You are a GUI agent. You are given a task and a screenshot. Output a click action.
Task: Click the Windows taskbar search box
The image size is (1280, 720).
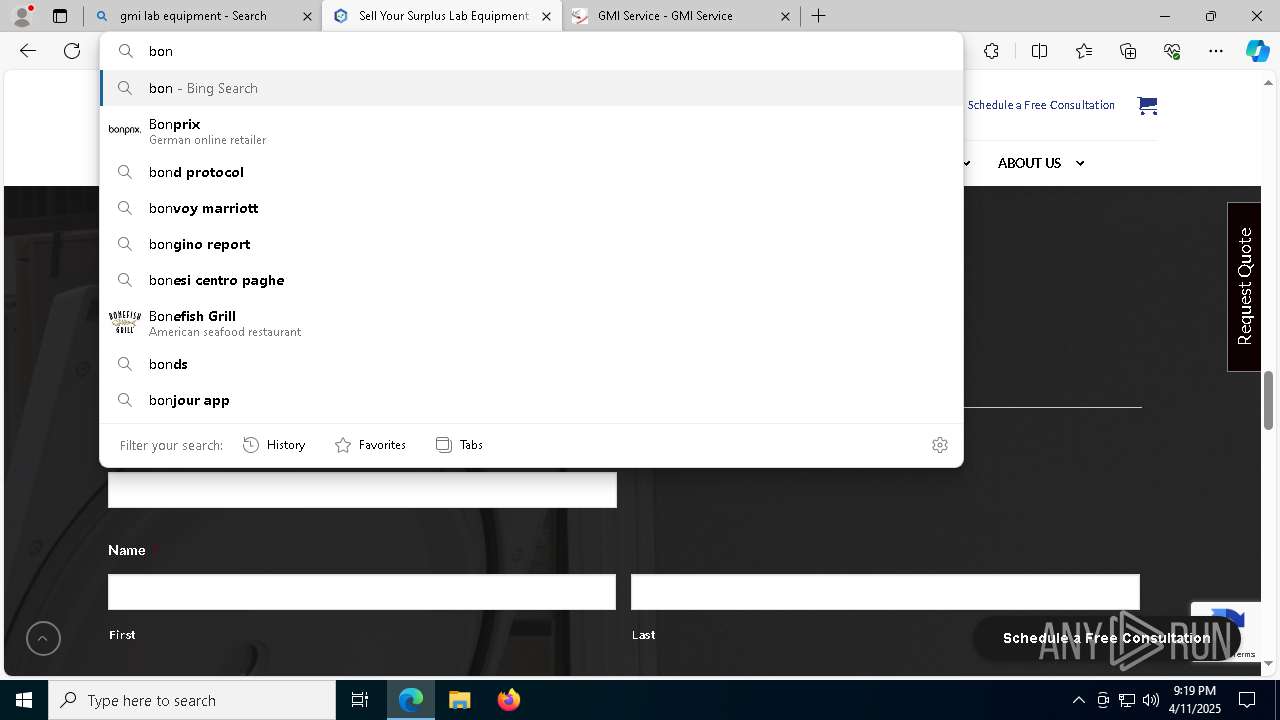pyautogui.click(x=192, y=700)
